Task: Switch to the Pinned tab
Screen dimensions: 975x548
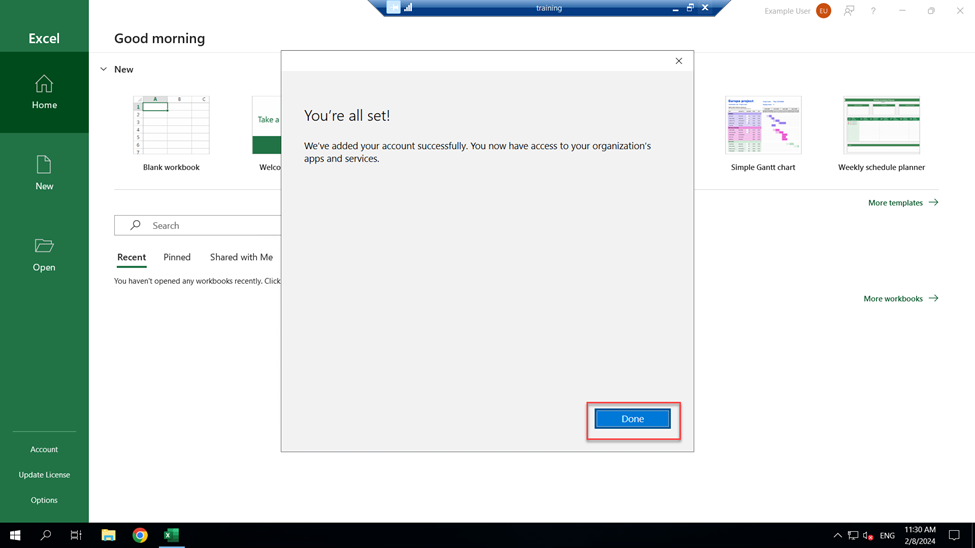Action: click(177, 257)
